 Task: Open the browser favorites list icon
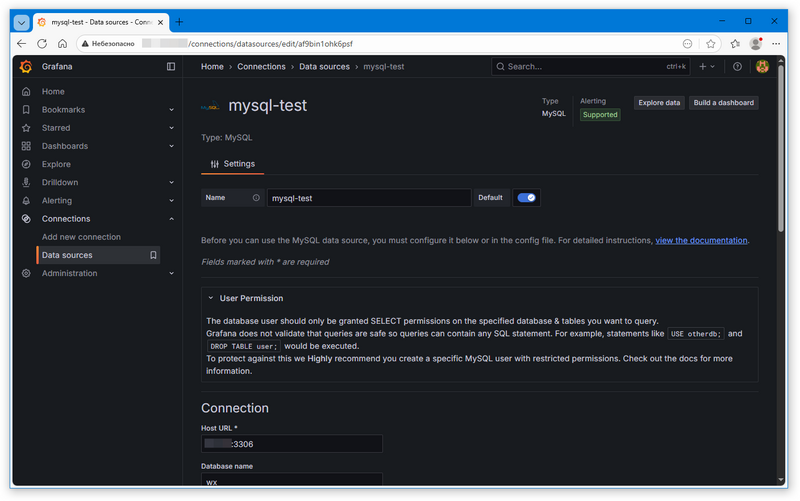coord(735,44)
